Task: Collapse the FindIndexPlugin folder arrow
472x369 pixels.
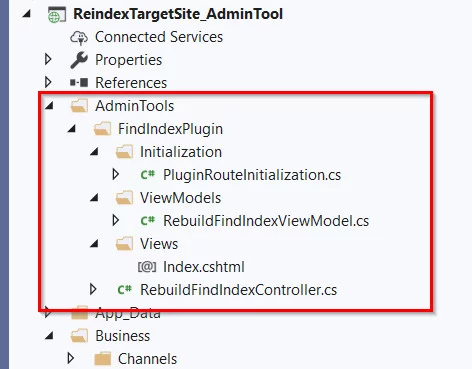Action: point(72,129)
